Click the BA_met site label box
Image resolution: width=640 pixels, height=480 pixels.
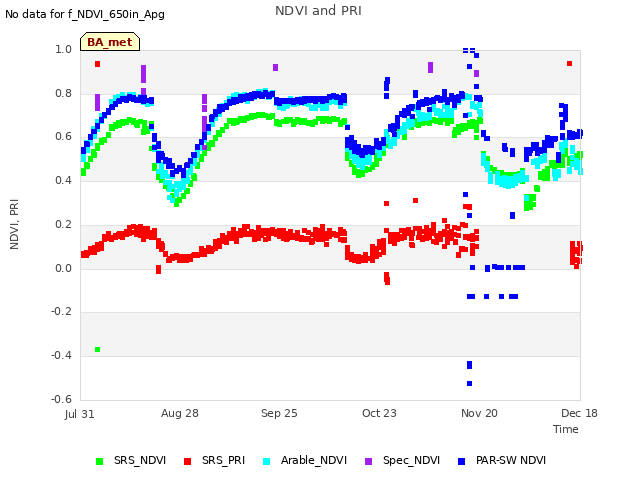click(110, 42)
